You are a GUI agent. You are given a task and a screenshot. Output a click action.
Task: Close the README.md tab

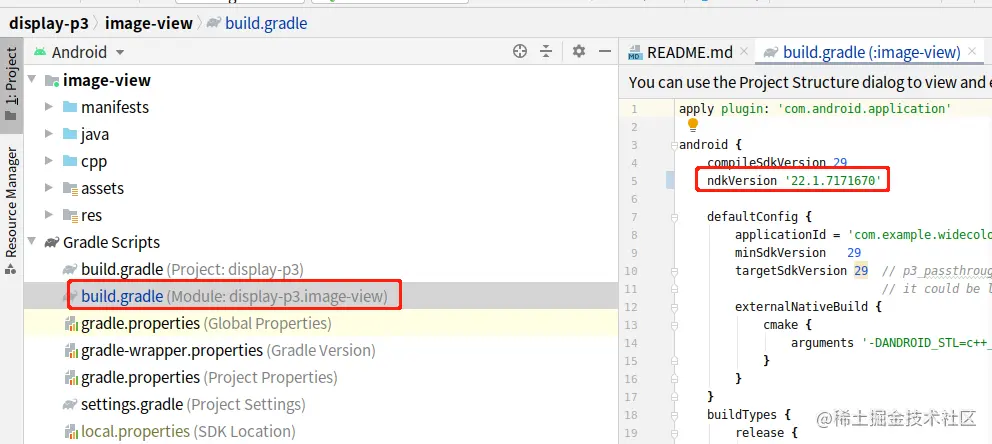(743, 51)
